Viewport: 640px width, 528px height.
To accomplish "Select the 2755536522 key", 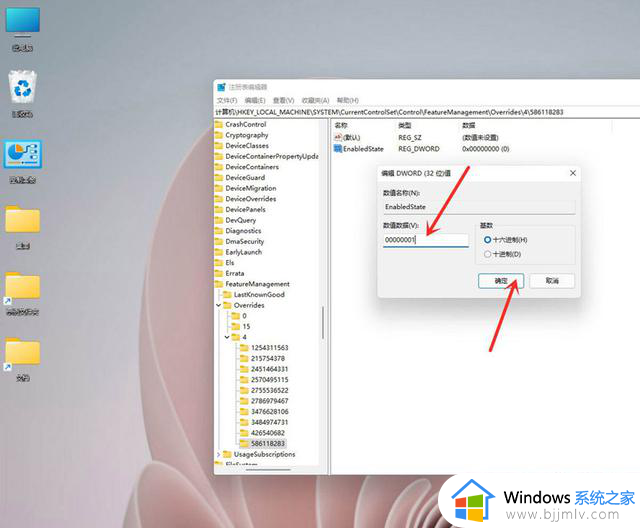I will 270,390.
